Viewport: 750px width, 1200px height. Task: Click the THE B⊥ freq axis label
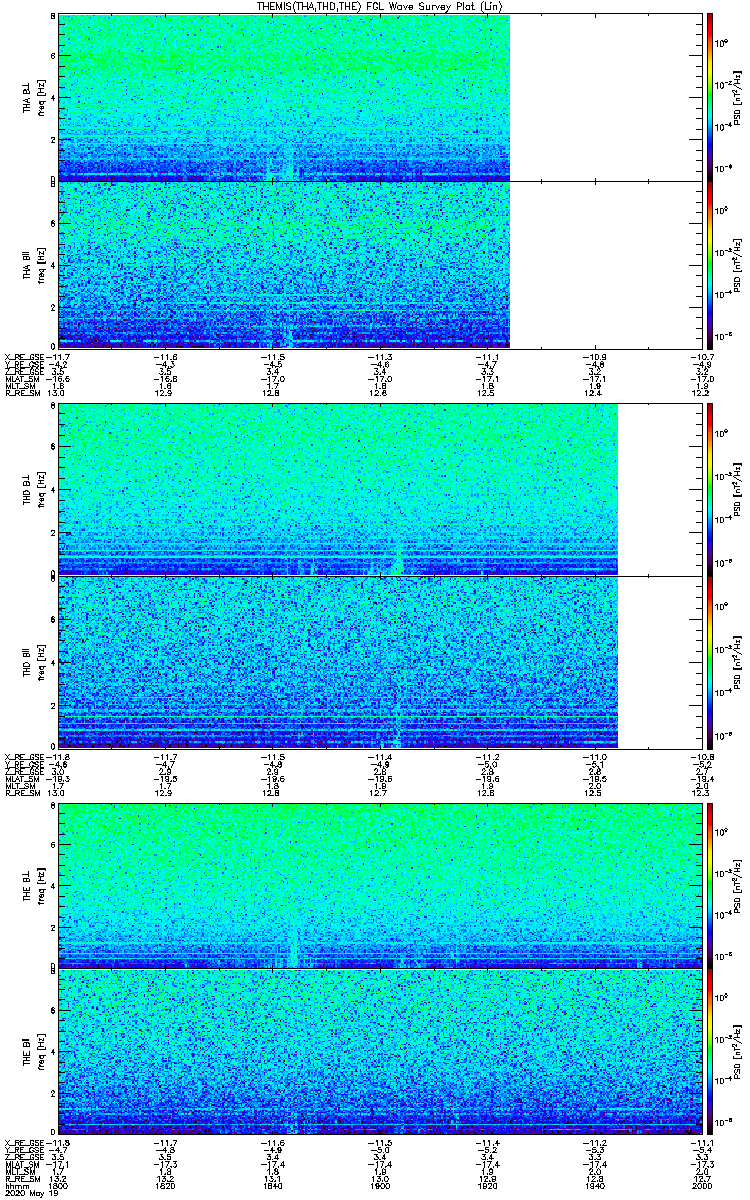(x=41, y=885)
